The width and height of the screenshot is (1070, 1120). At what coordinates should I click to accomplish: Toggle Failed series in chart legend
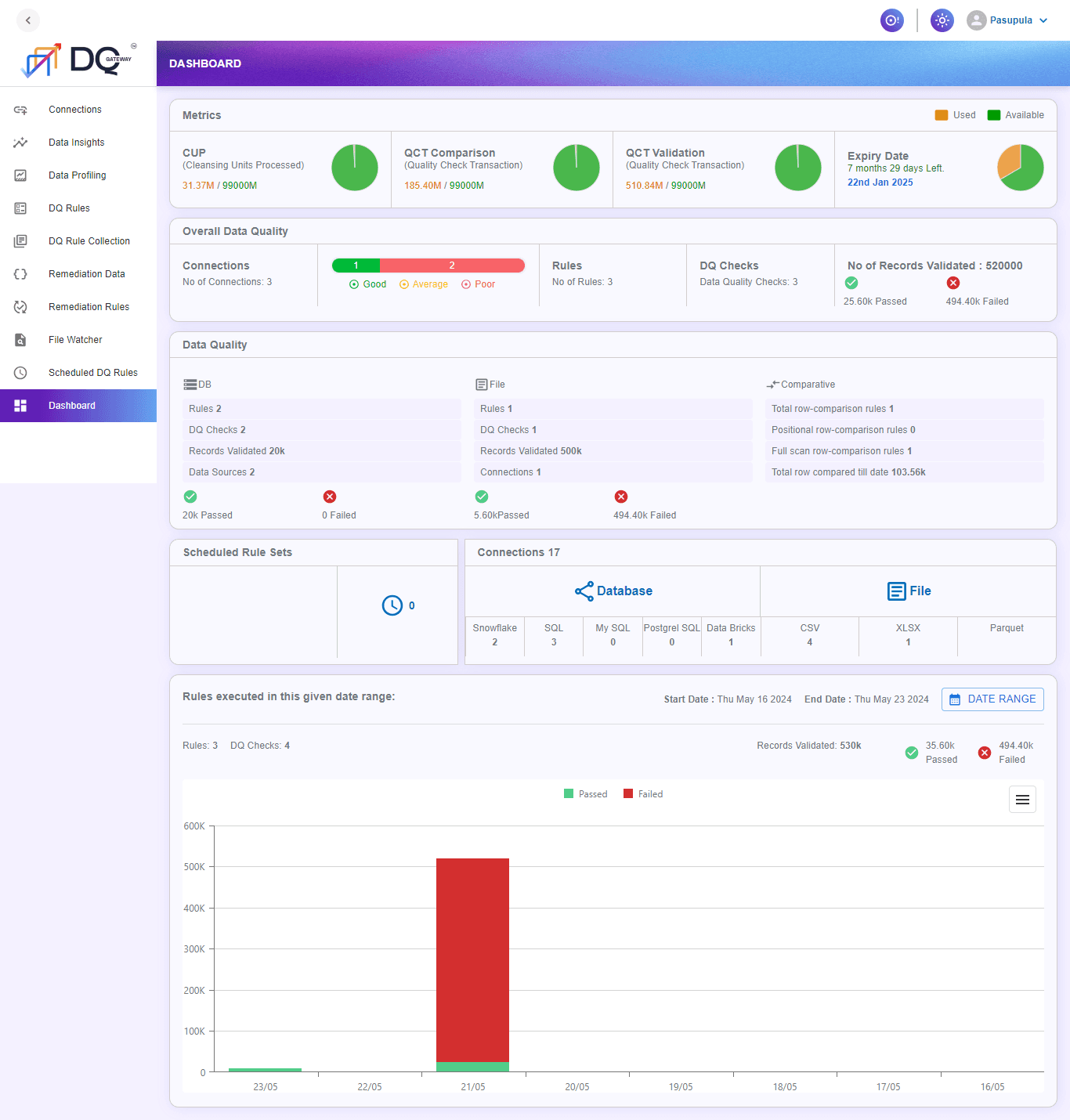[643, 794]
